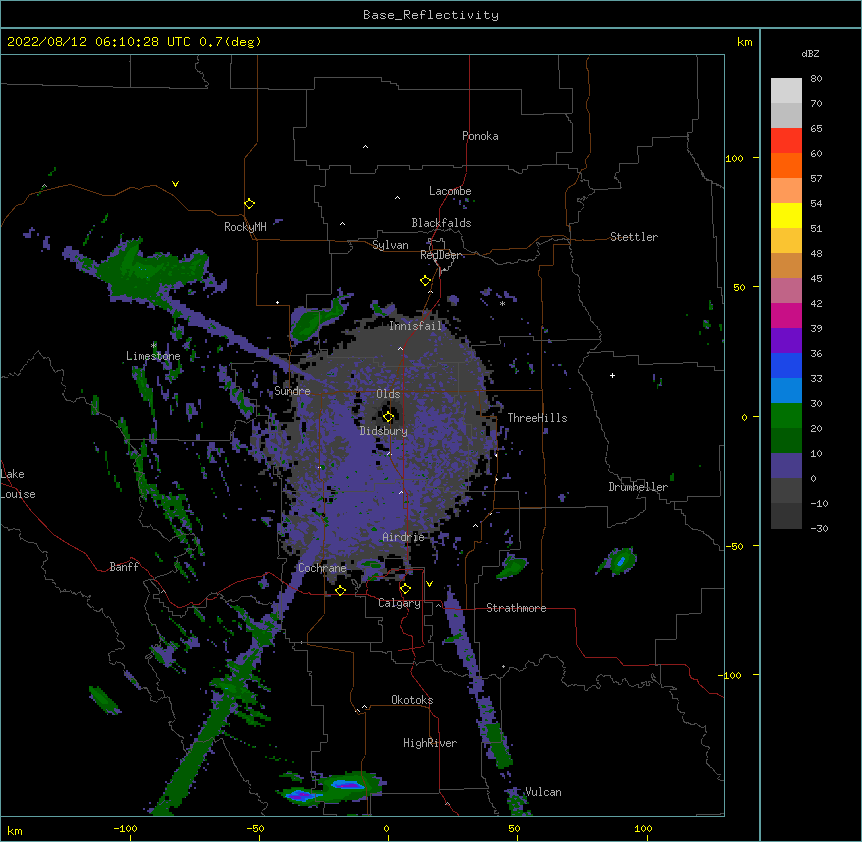Click the yellow v marker north of Limestone
Image resolution: width=862 pixels, height=842 pixels.
tap(175, 184)
